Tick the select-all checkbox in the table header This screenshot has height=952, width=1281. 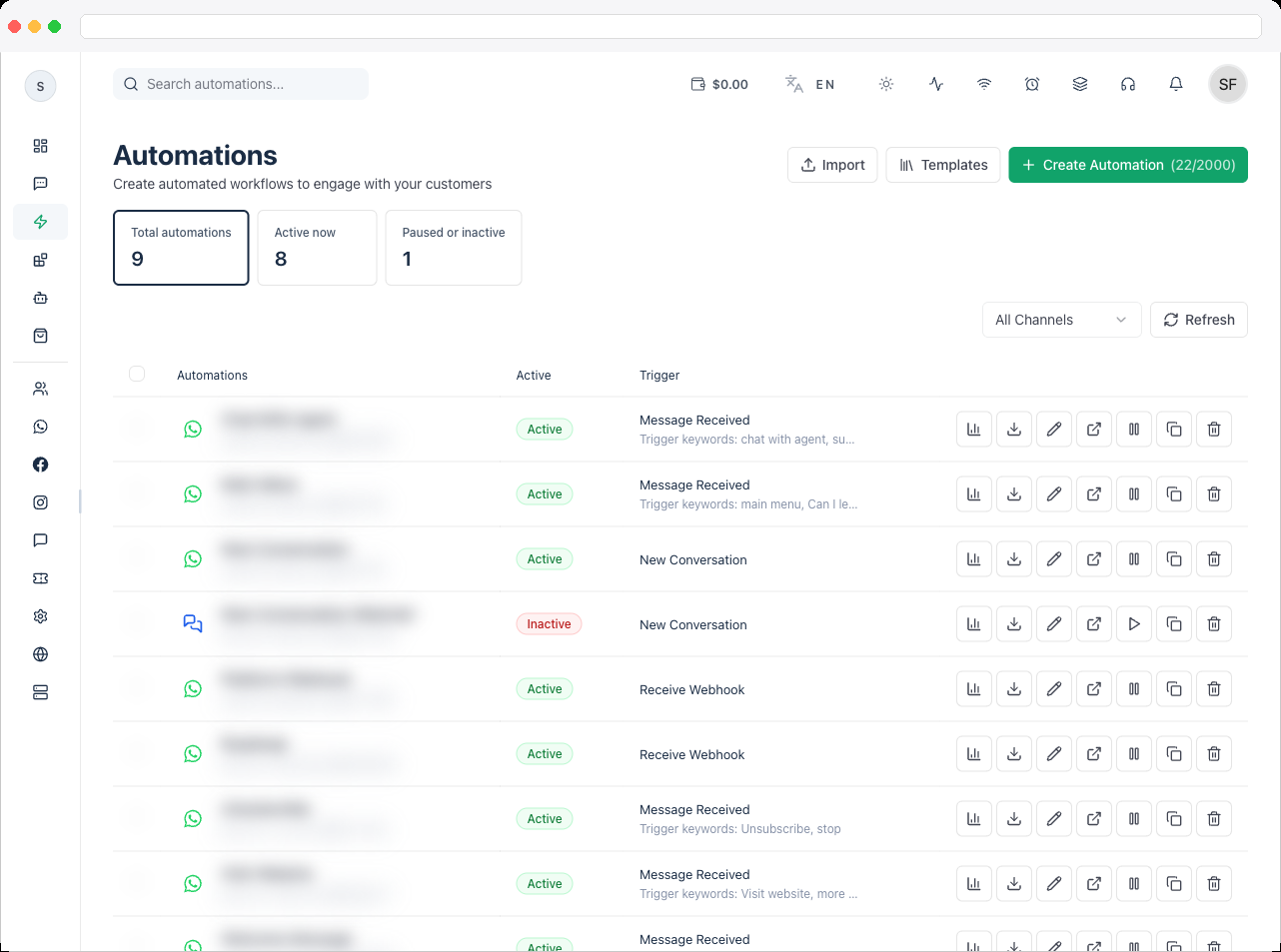point(137,374)
